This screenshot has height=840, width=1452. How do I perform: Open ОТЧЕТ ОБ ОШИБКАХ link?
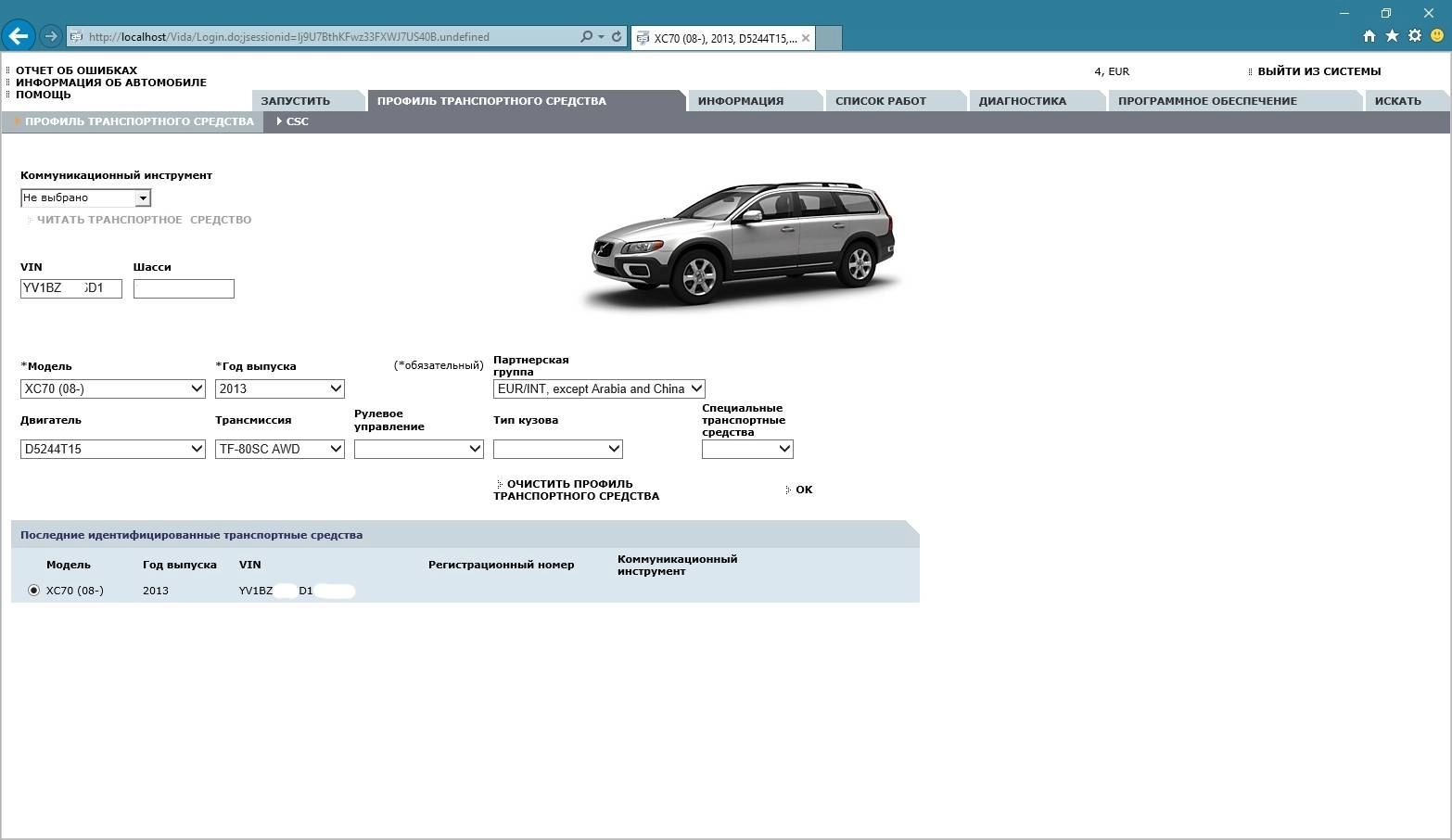(76, 70)
